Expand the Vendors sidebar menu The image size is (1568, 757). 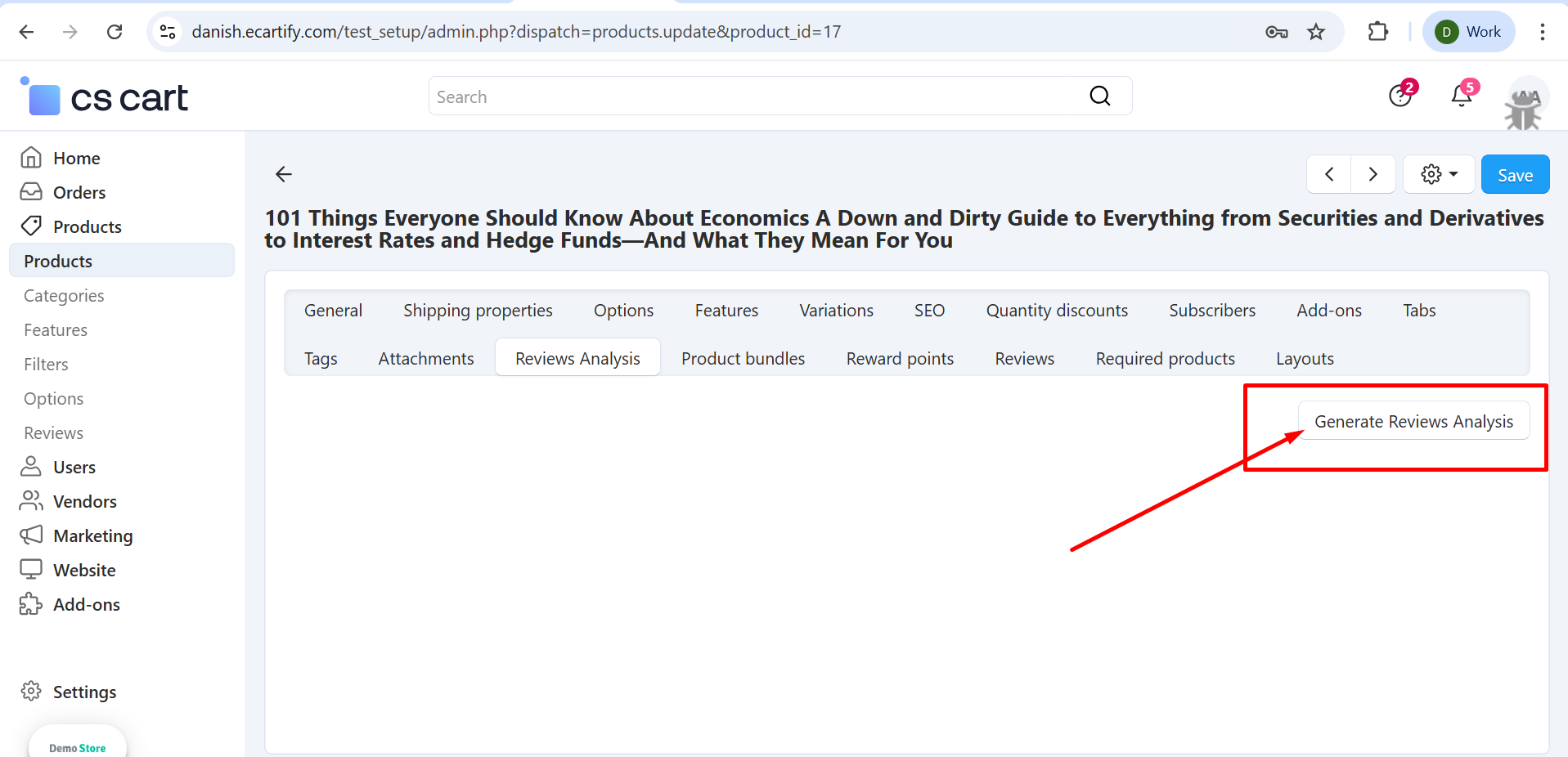(x=84, y=501)
